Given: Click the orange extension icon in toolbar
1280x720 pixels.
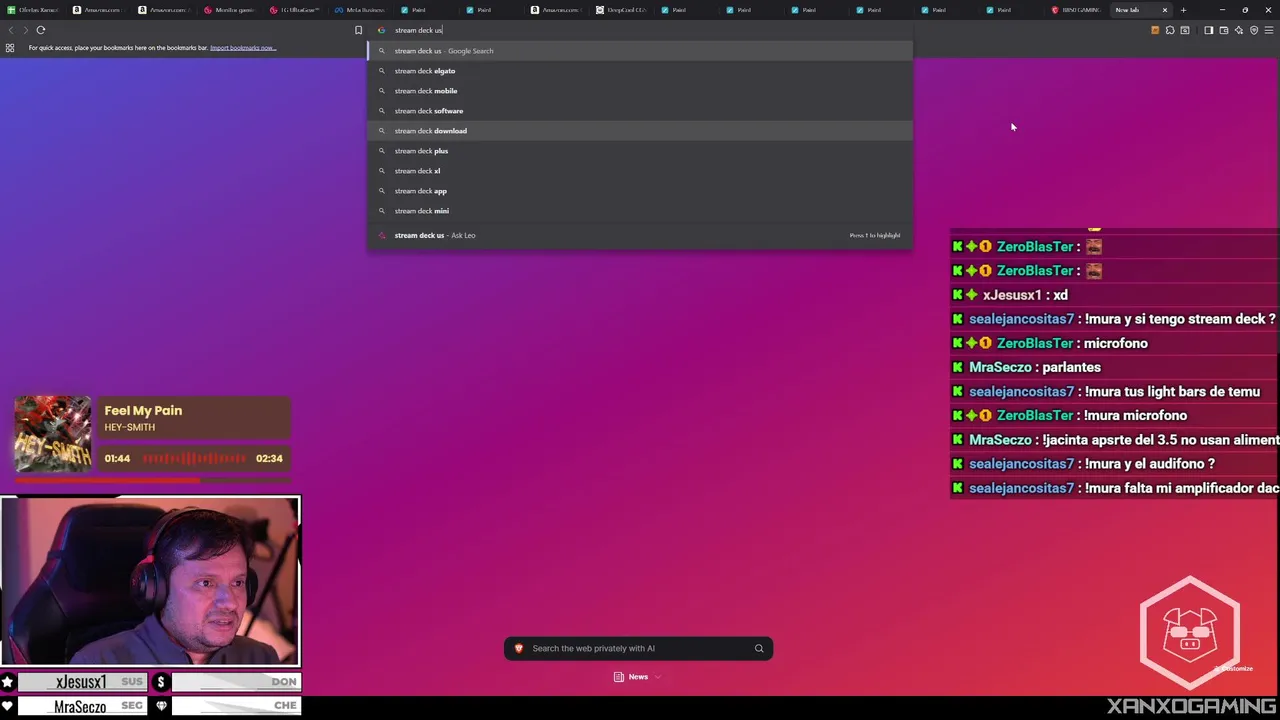Looking at the screenshot, I should [1155, 30].
